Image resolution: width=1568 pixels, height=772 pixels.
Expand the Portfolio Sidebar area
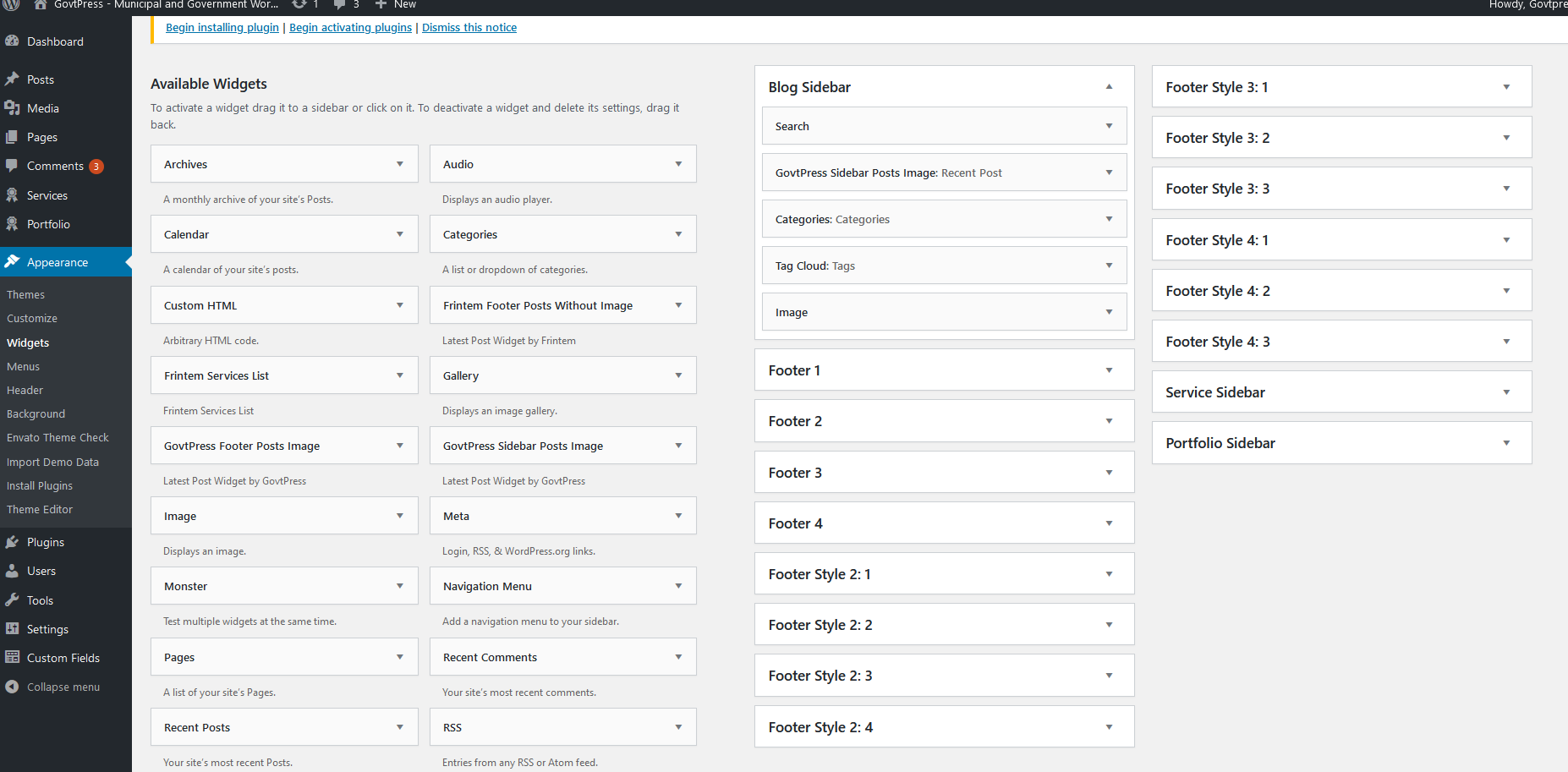[1506, 443]
